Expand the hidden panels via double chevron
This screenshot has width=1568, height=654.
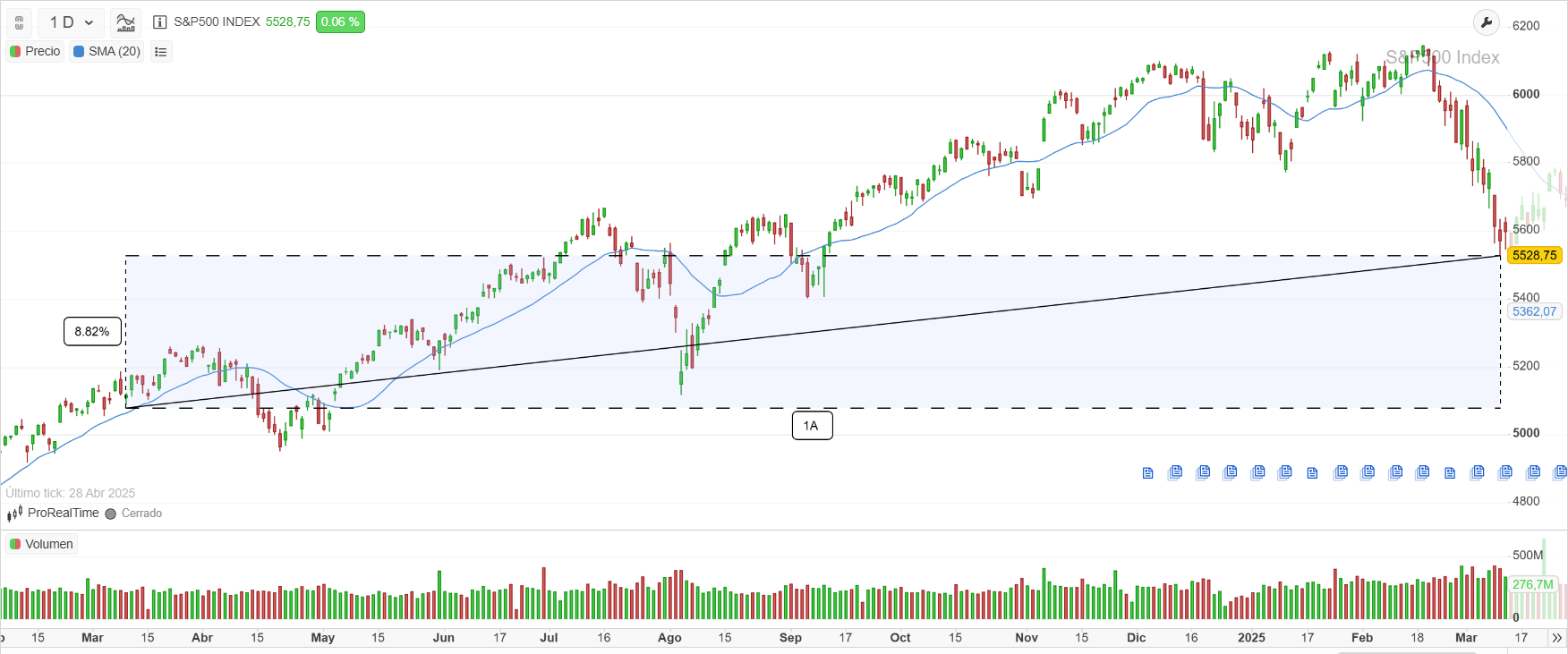click(1559, 637)
